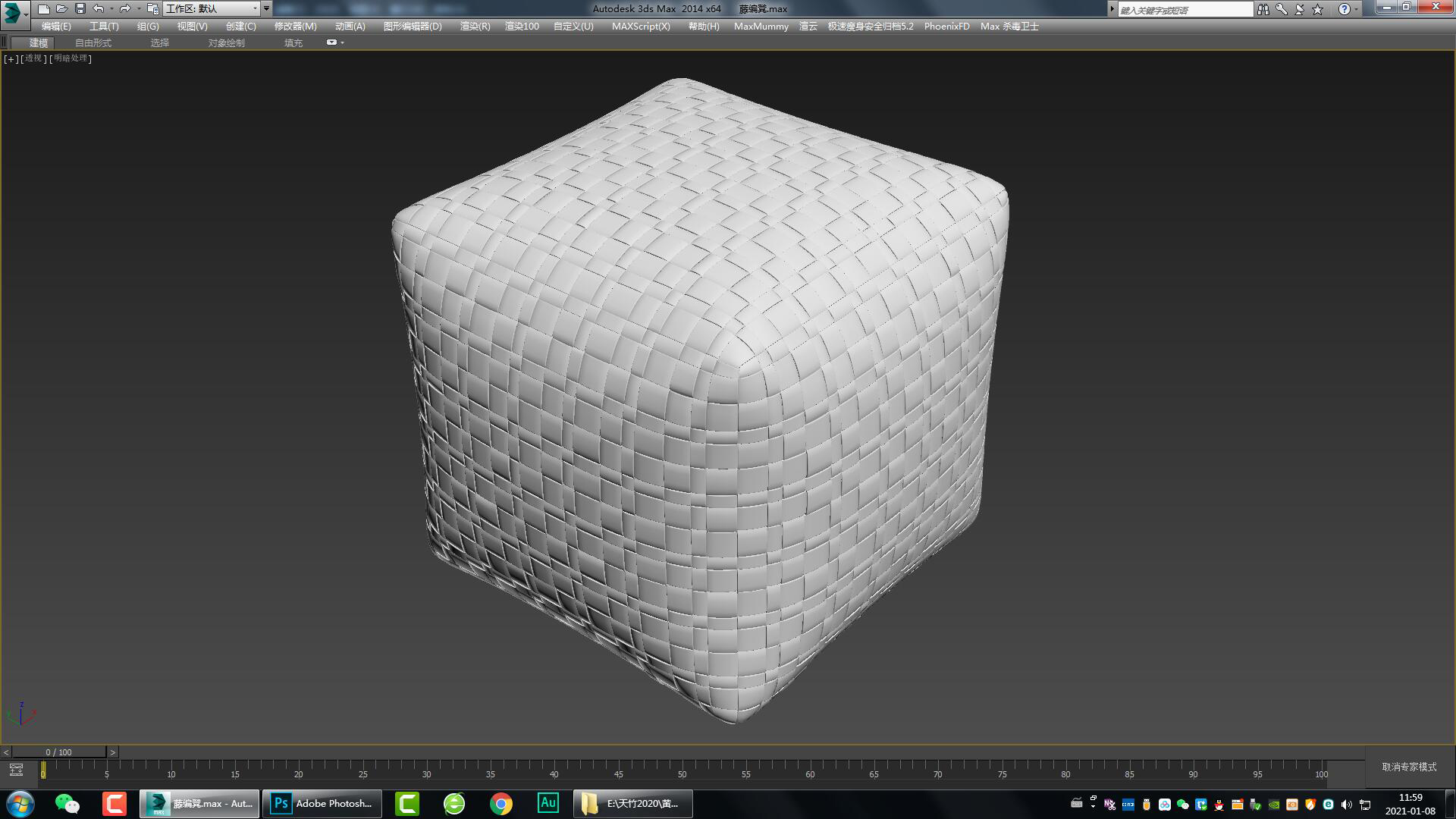Open the 修改器(M) menu

tap(295, 26)
